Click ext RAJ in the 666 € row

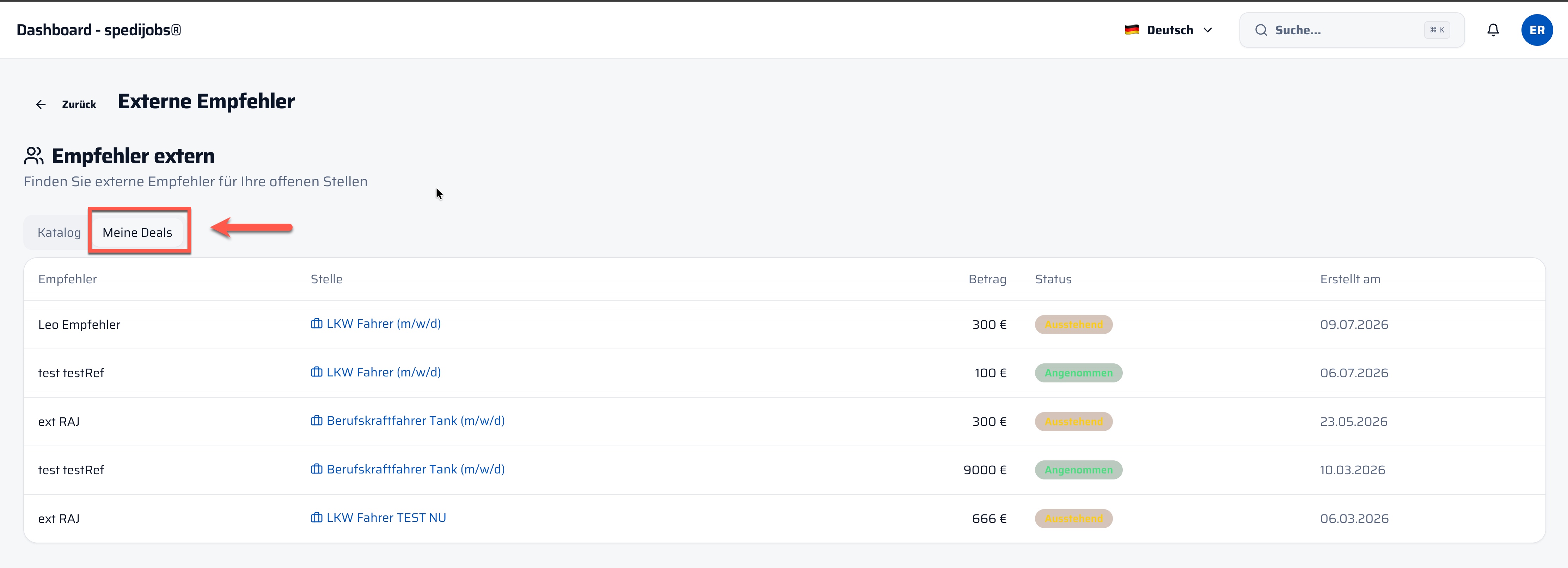[59, 518]
